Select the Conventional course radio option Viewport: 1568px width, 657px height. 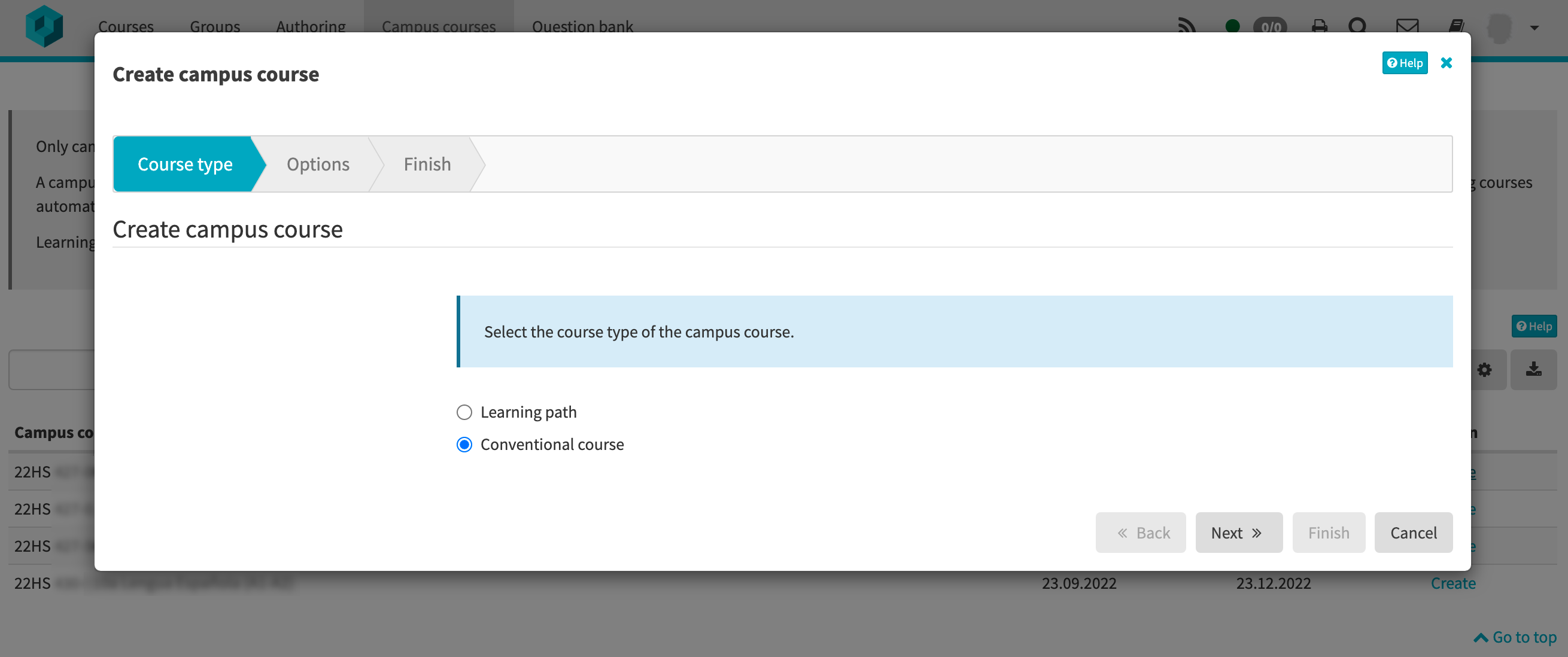pos(464,445)
